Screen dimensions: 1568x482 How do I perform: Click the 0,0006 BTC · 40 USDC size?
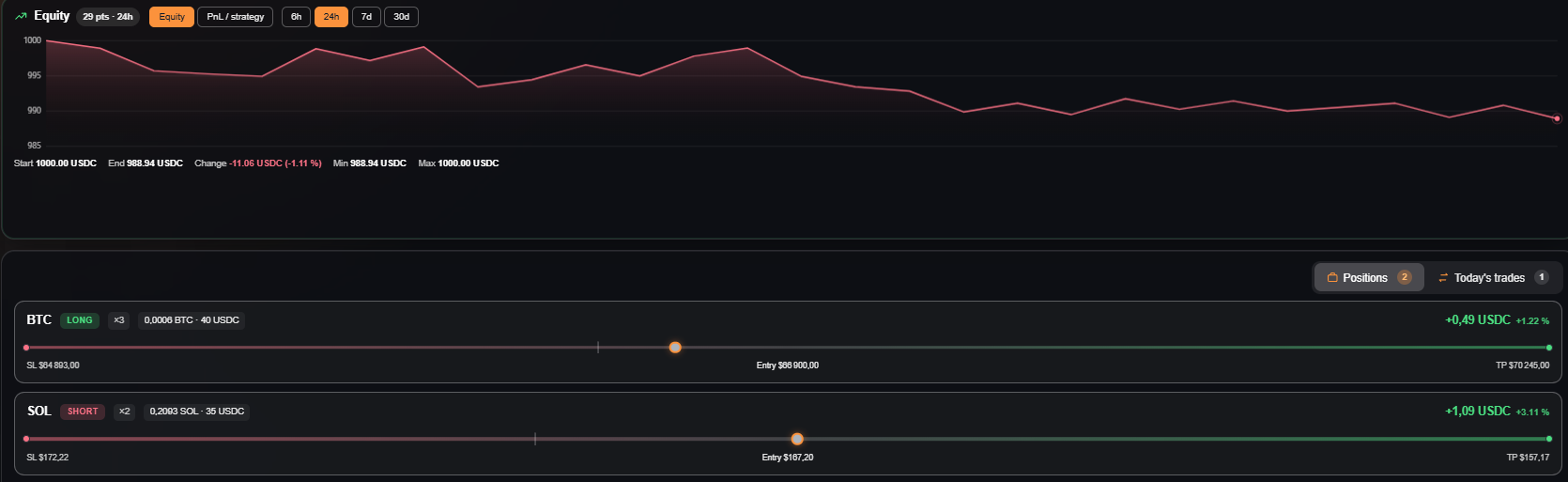[x=192, y=320]
